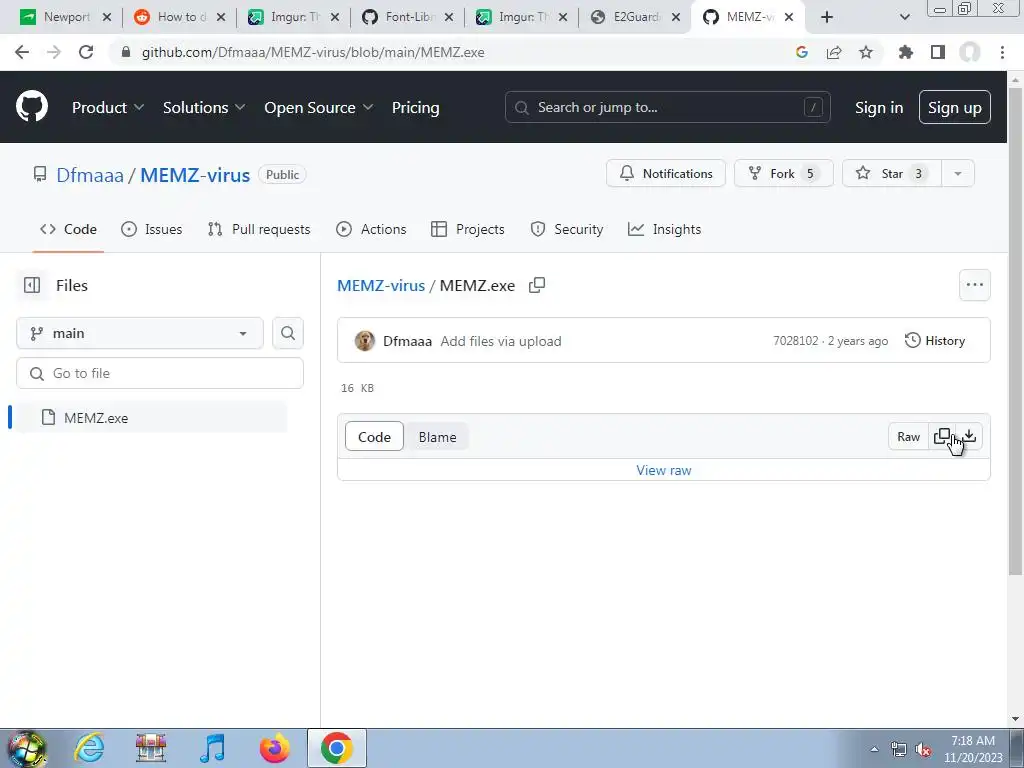Open the Dfmaaa owner profile link

(89, 175)
